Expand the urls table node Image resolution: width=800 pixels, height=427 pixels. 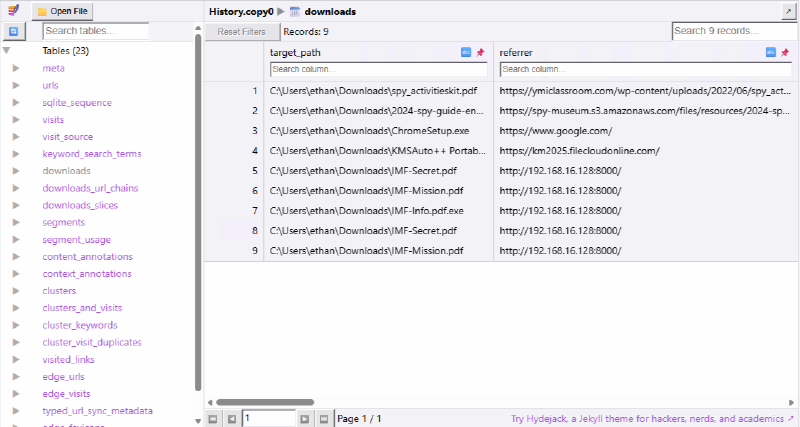[x=16, y=85]
